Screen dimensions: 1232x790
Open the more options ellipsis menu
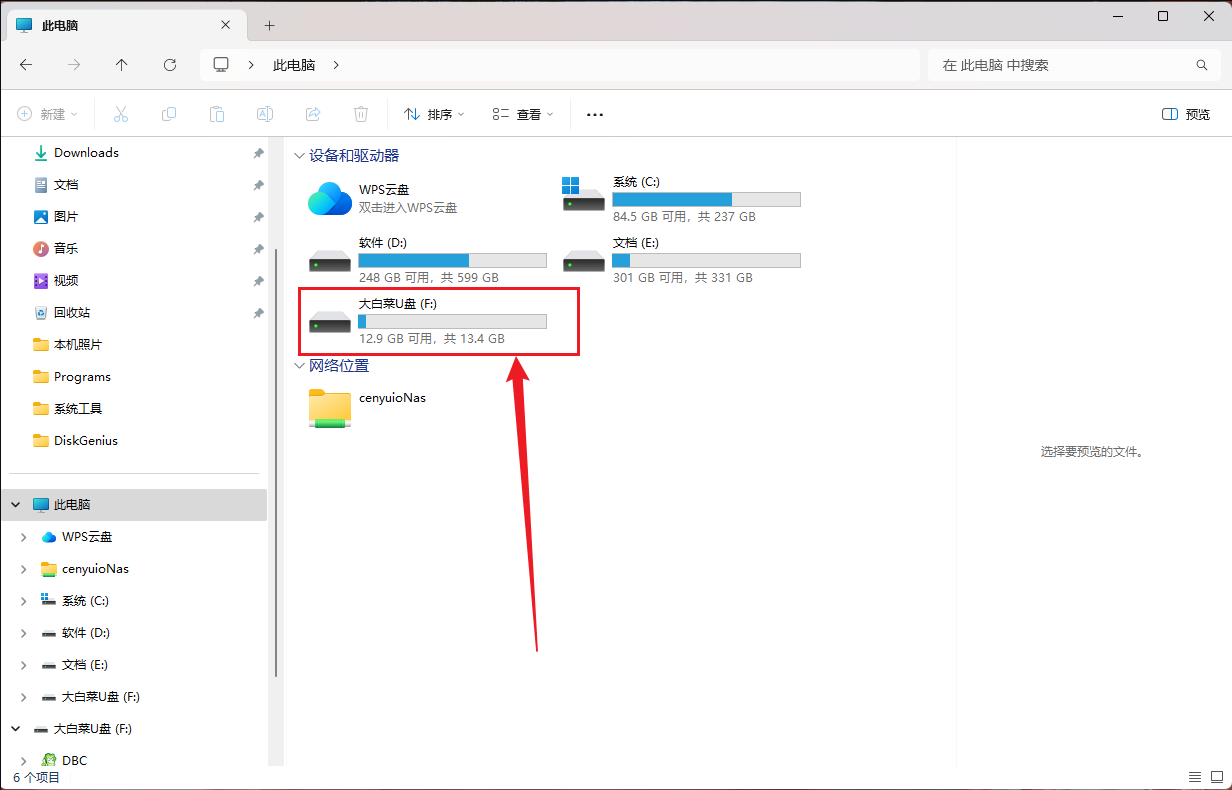[x=595, y=114]
